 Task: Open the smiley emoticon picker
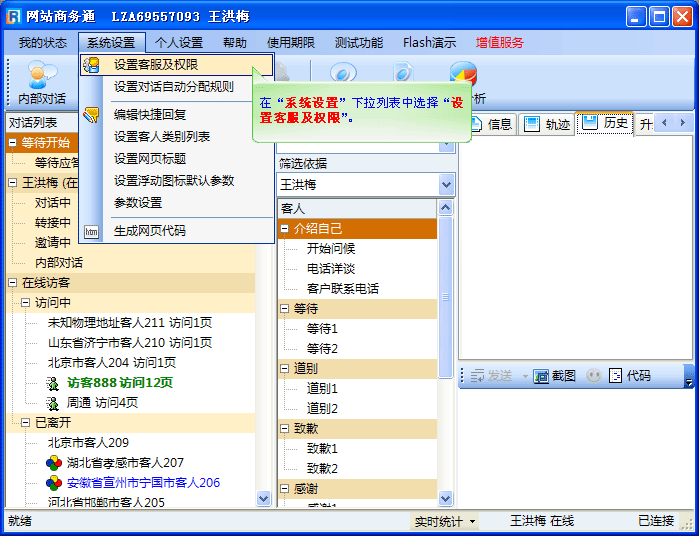594,376
